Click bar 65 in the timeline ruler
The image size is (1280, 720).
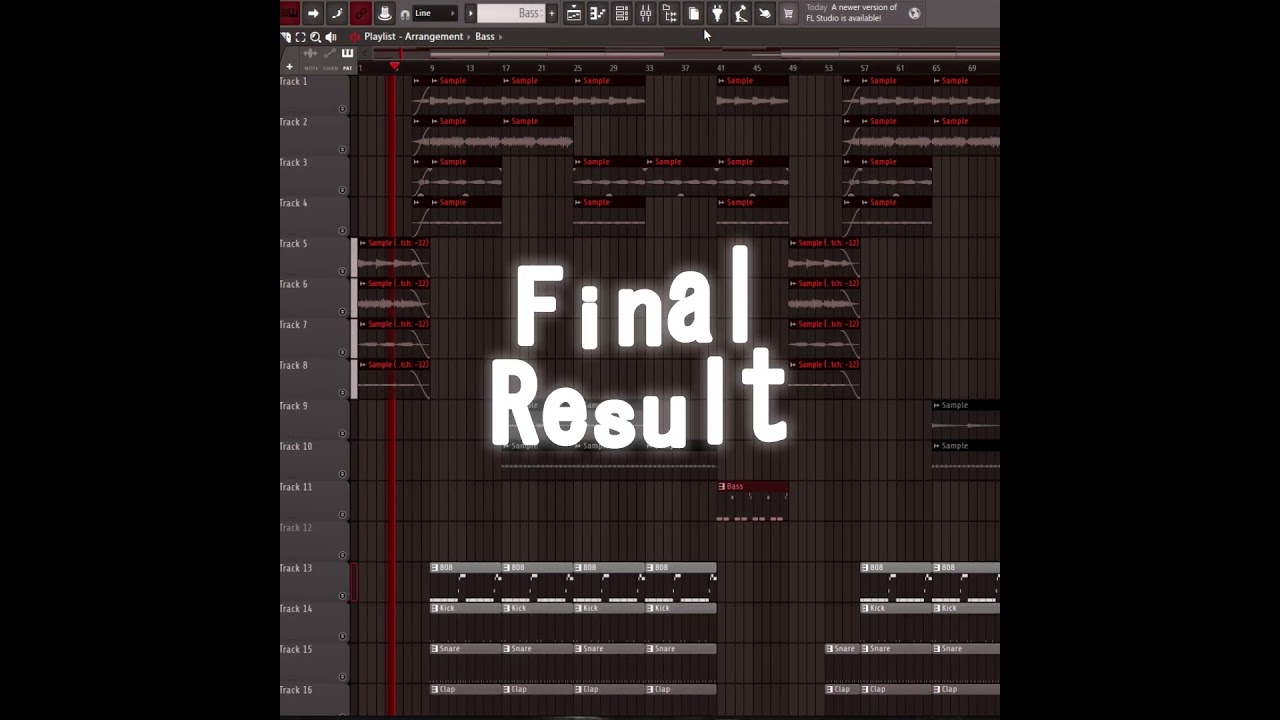[936, 68]
